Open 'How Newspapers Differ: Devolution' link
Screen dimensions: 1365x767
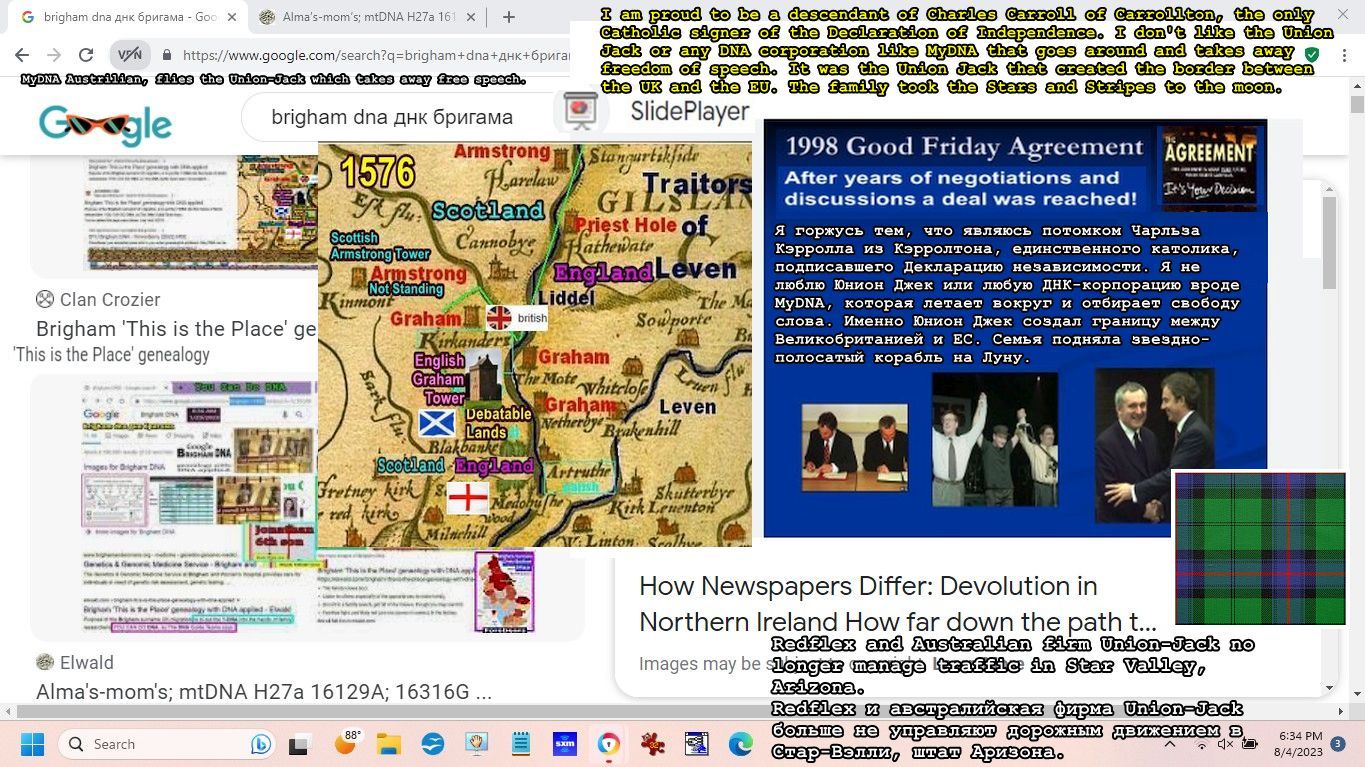coord(897,604)
